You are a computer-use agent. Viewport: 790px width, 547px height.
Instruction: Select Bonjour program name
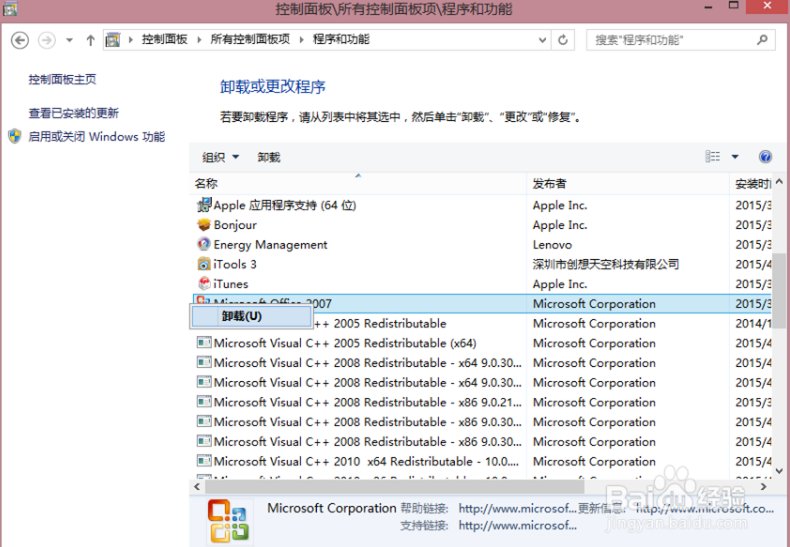coord(235,225)
